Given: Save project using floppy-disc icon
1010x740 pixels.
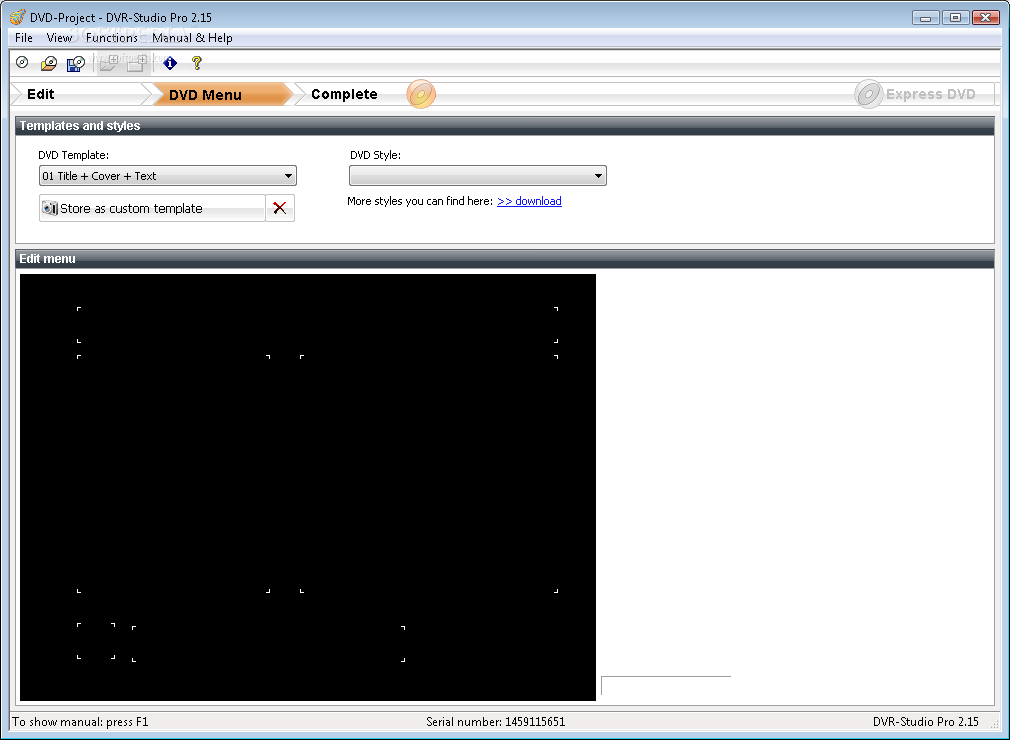Looking at the screenshot, I should click(75, 63).
